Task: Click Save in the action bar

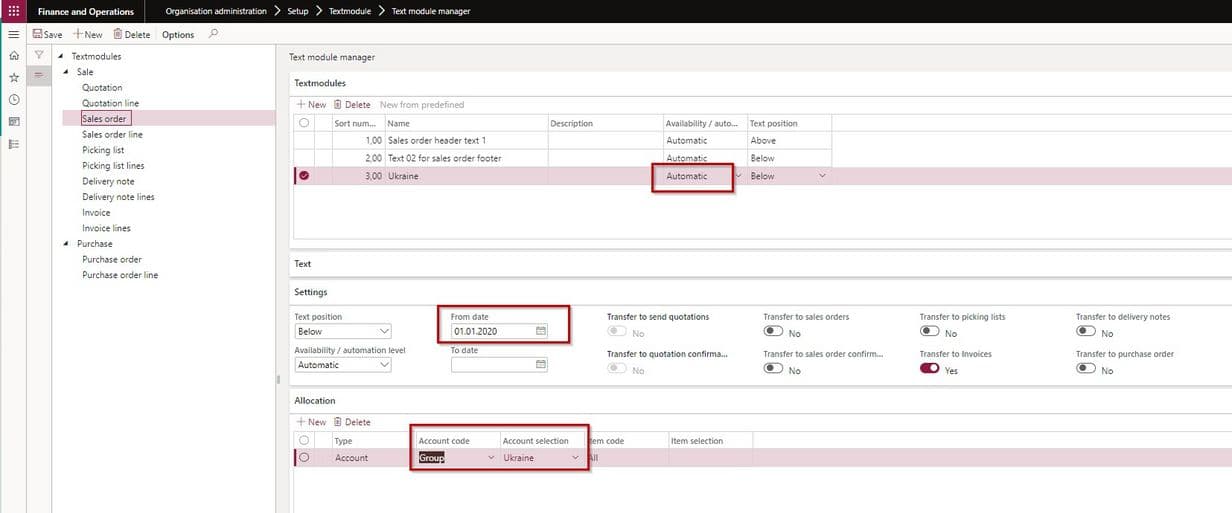Action: 47,34
